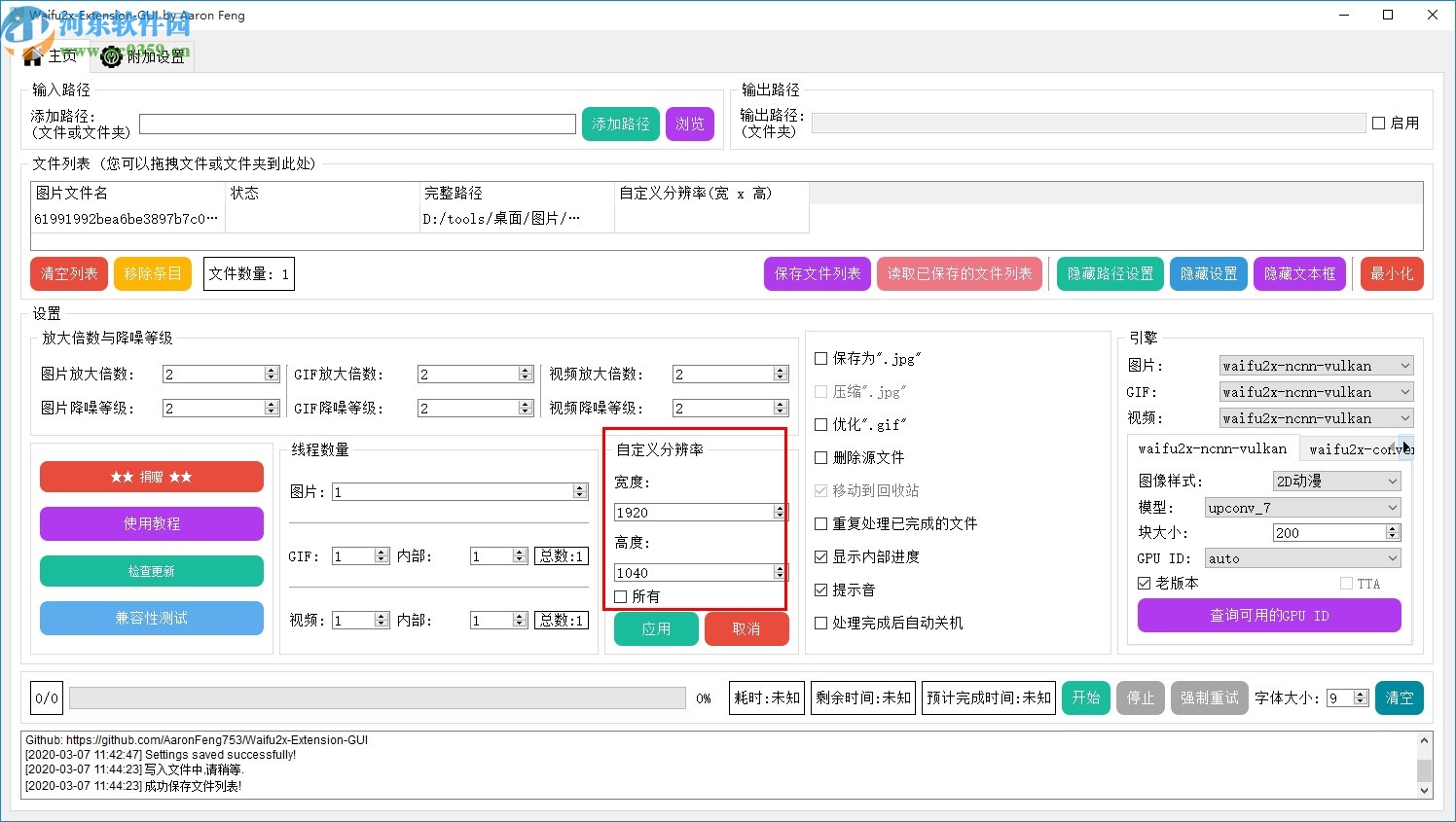The height and width of the screenshot is (822, 1456).
Task: Toggle the 所有 checkbox under custom resolution
Action: point(620,596)
